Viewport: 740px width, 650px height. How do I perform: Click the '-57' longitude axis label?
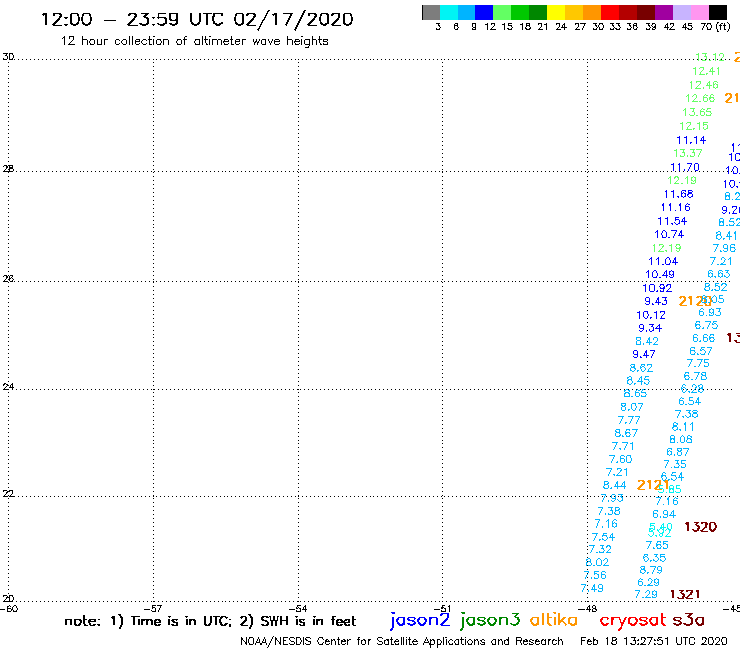154,609
